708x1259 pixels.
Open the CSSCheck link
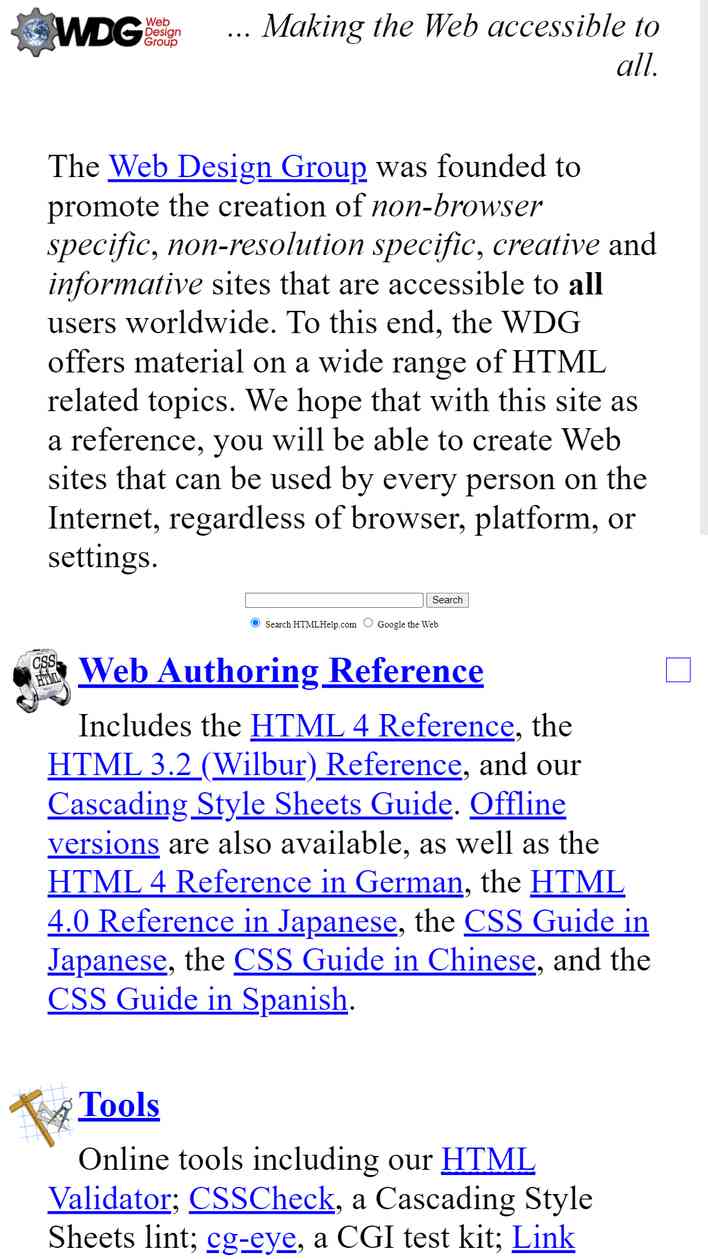coord(262,1198)
